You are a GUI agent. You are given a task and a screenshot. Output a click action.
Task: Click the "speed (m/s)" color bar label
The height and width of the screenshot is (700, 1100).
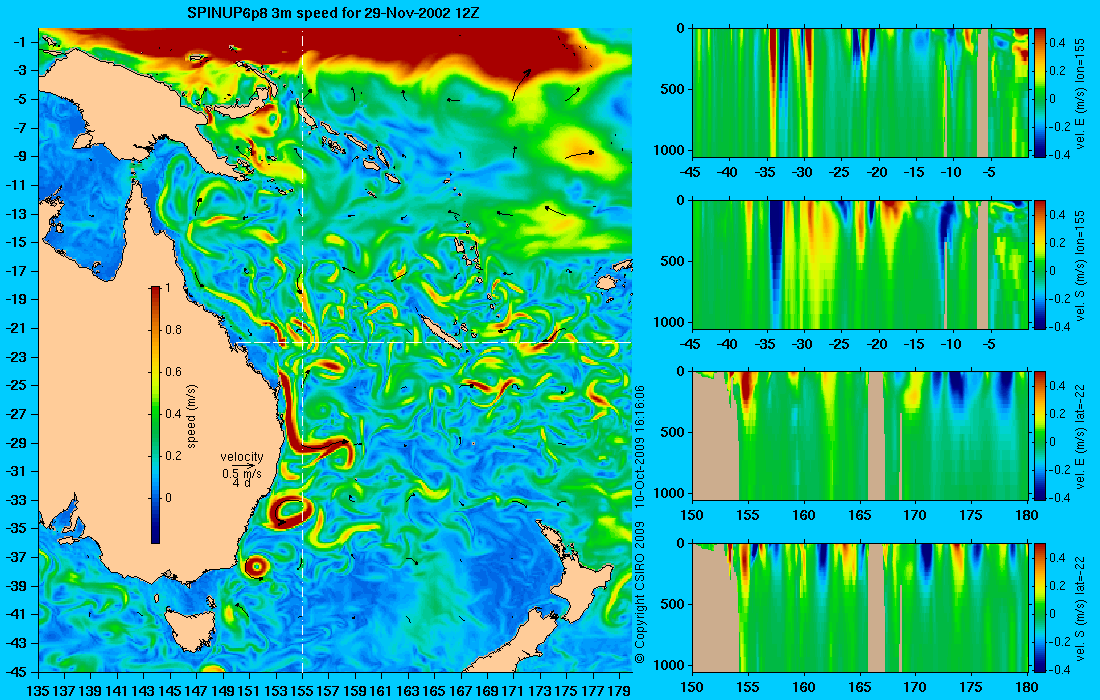(x=192, y=415)
